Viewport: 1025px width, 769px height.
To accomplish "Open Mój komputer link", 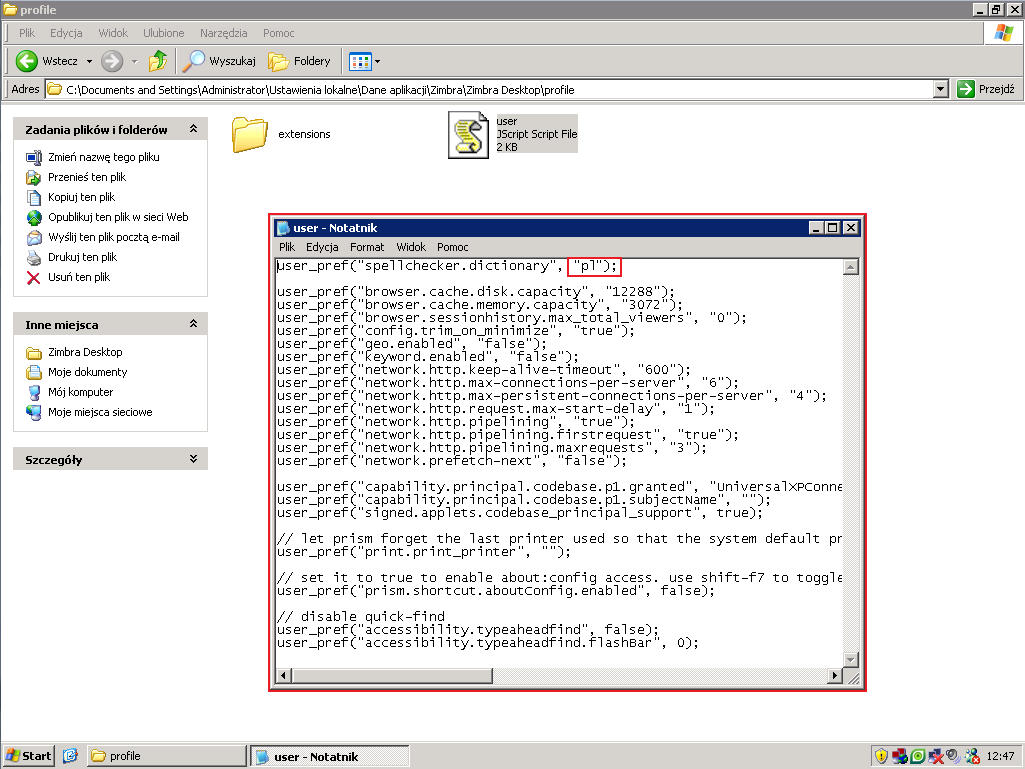I will pos(80,392).
